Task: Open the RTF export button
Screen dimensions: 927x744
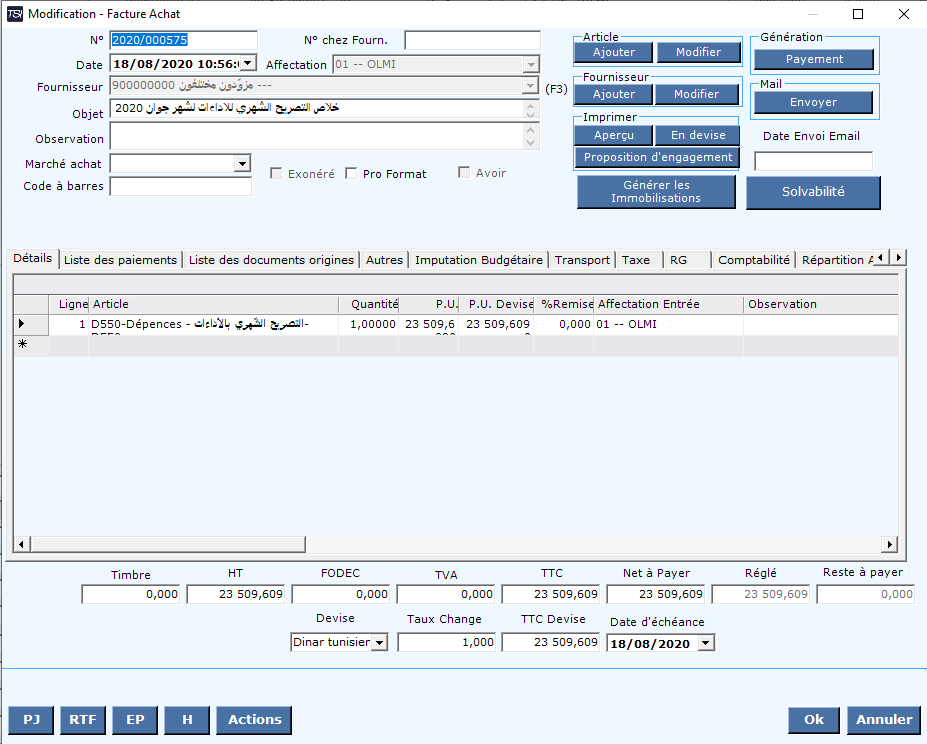Action: tap(83, 720)
